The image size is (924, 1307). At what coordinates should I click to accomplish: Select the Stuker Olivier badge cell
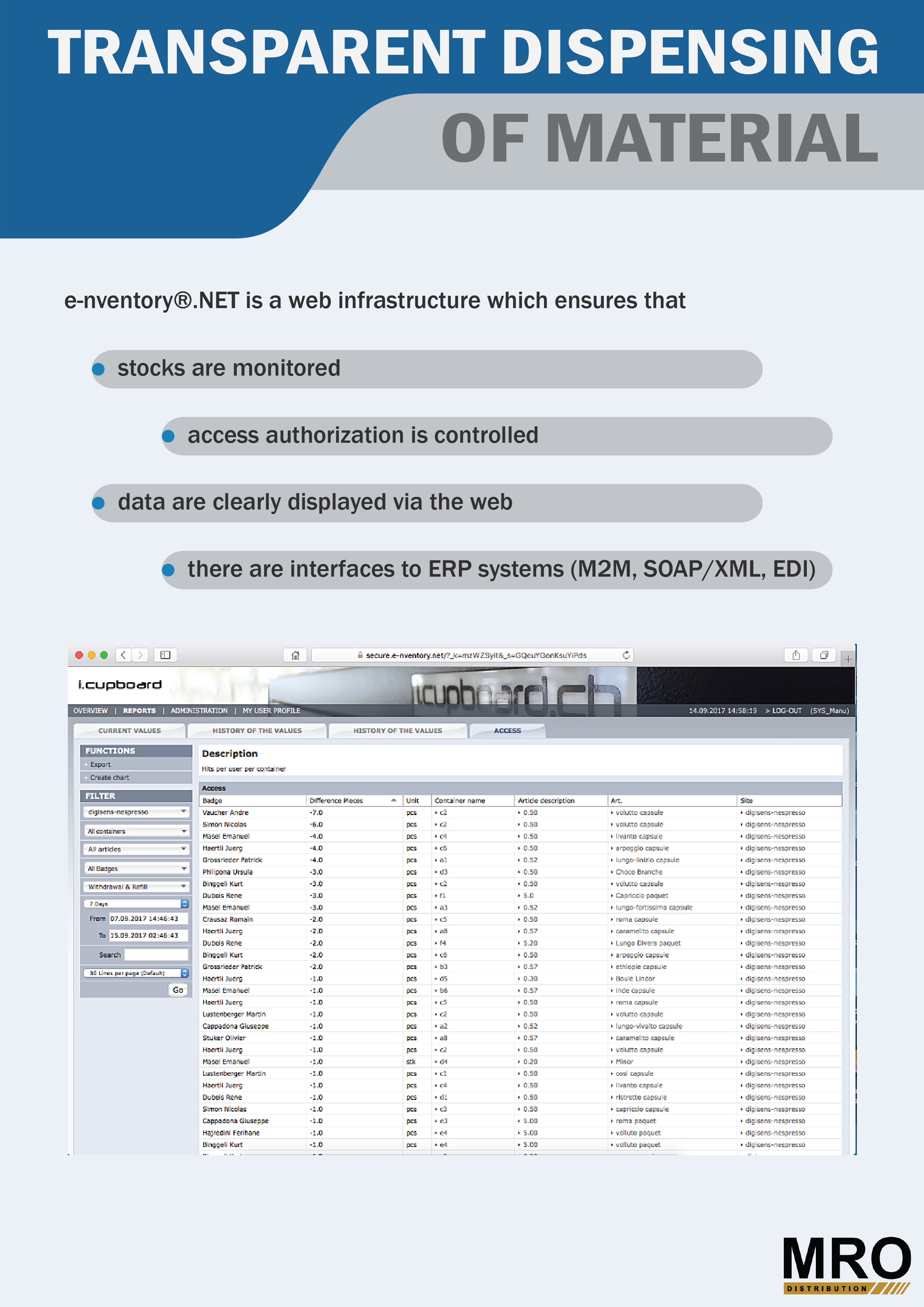(x=224, y=1038)
